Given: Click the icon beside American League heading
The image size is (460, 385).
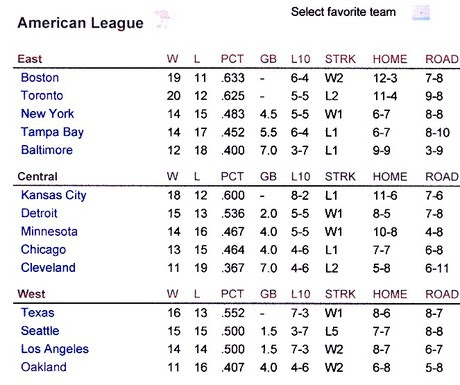Looking at the screenshot, I should click(x=162, y=19).
